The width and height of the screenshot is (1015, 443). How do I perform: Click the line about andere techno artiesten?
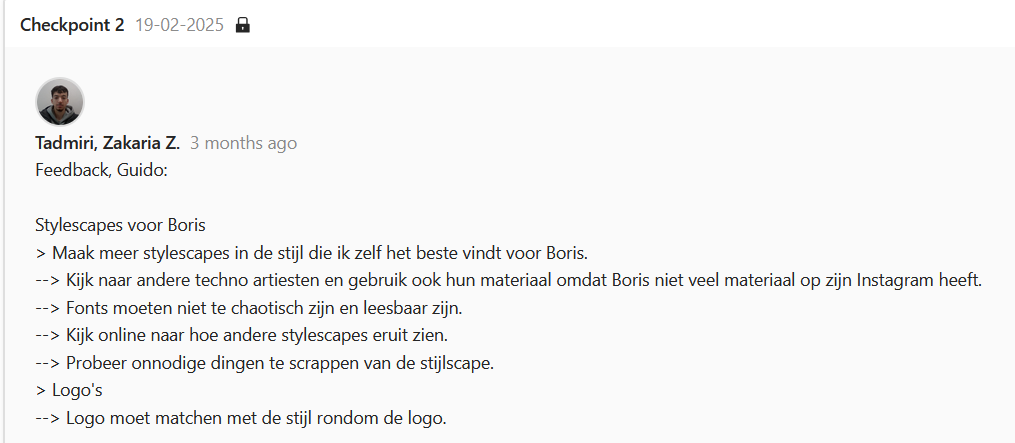click(x=509, y=279)
